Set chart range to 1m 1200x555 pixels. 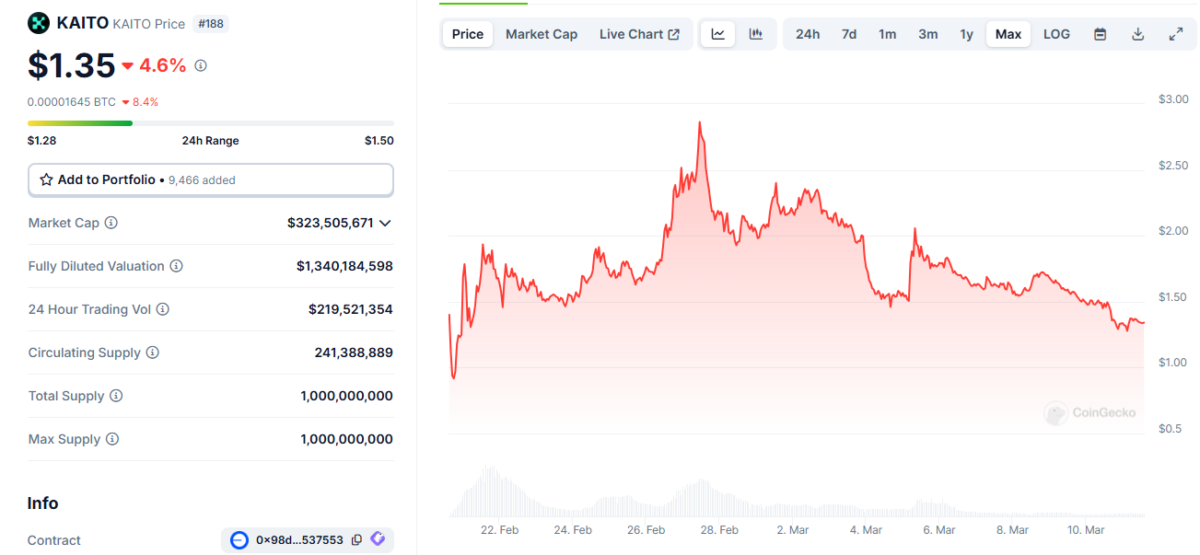(x=887, y=34)
